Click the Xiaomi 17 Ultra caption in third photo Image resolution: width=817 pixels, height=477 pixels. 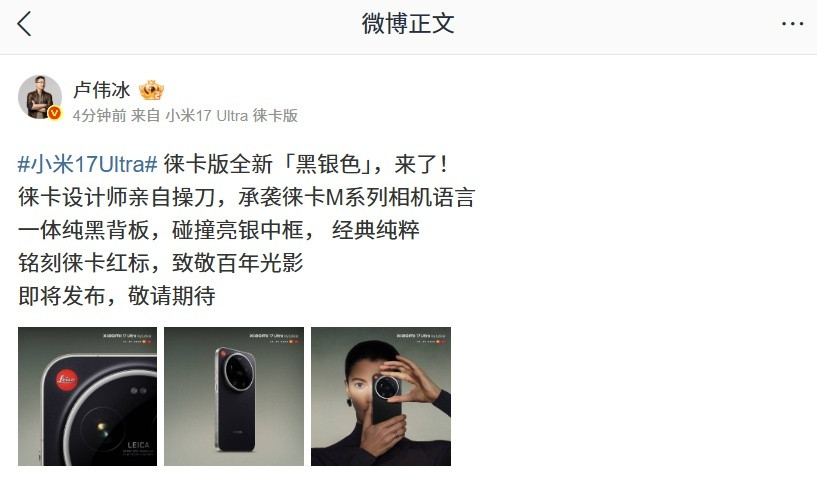(x=420, y=336)
